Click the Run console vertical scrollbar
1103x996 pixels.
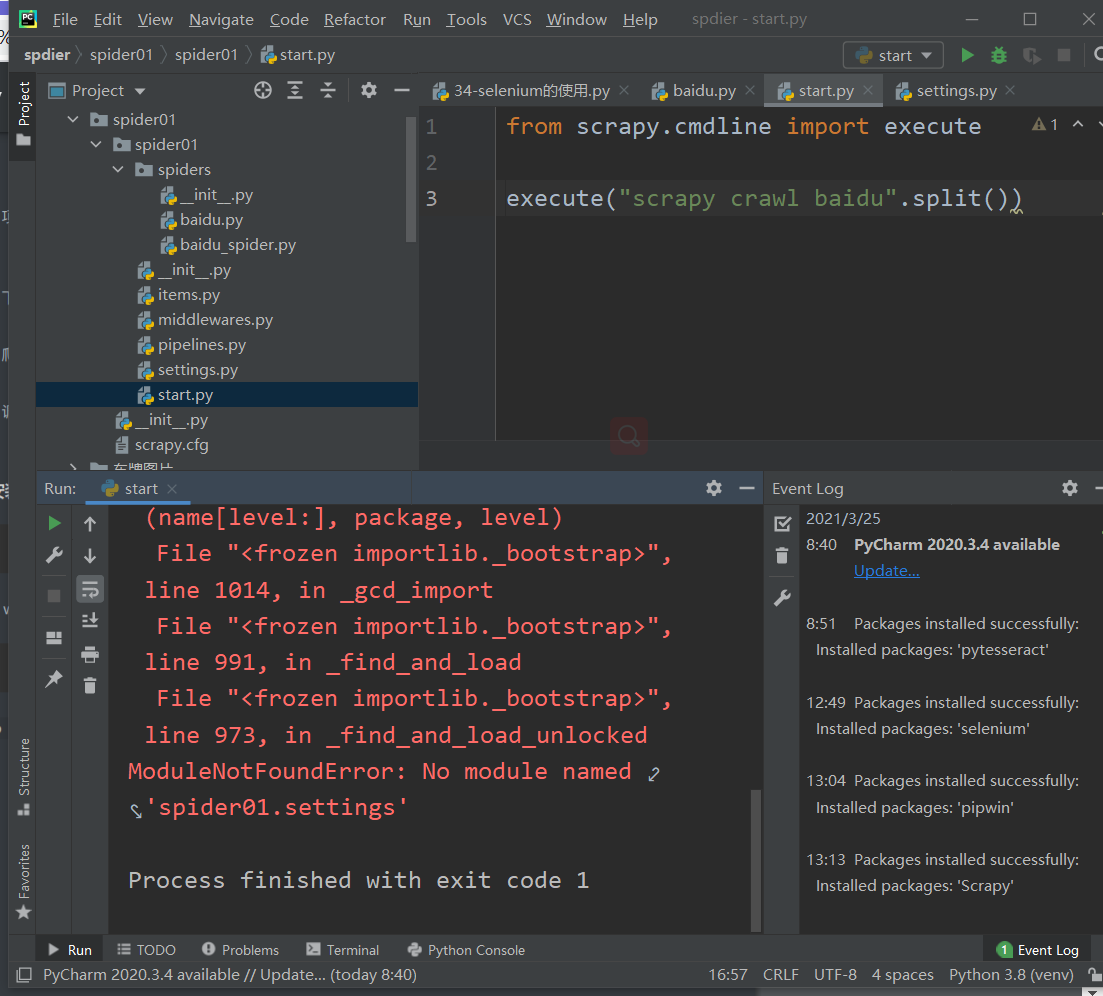point(756,860)
